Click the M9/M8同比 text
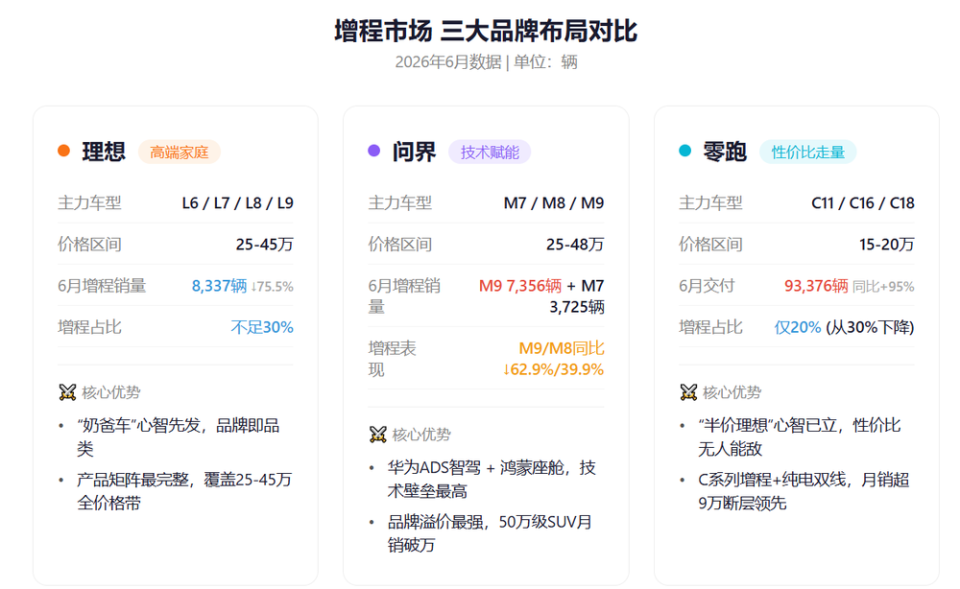This screenshot has height=589, width=960. coord(561,348)
